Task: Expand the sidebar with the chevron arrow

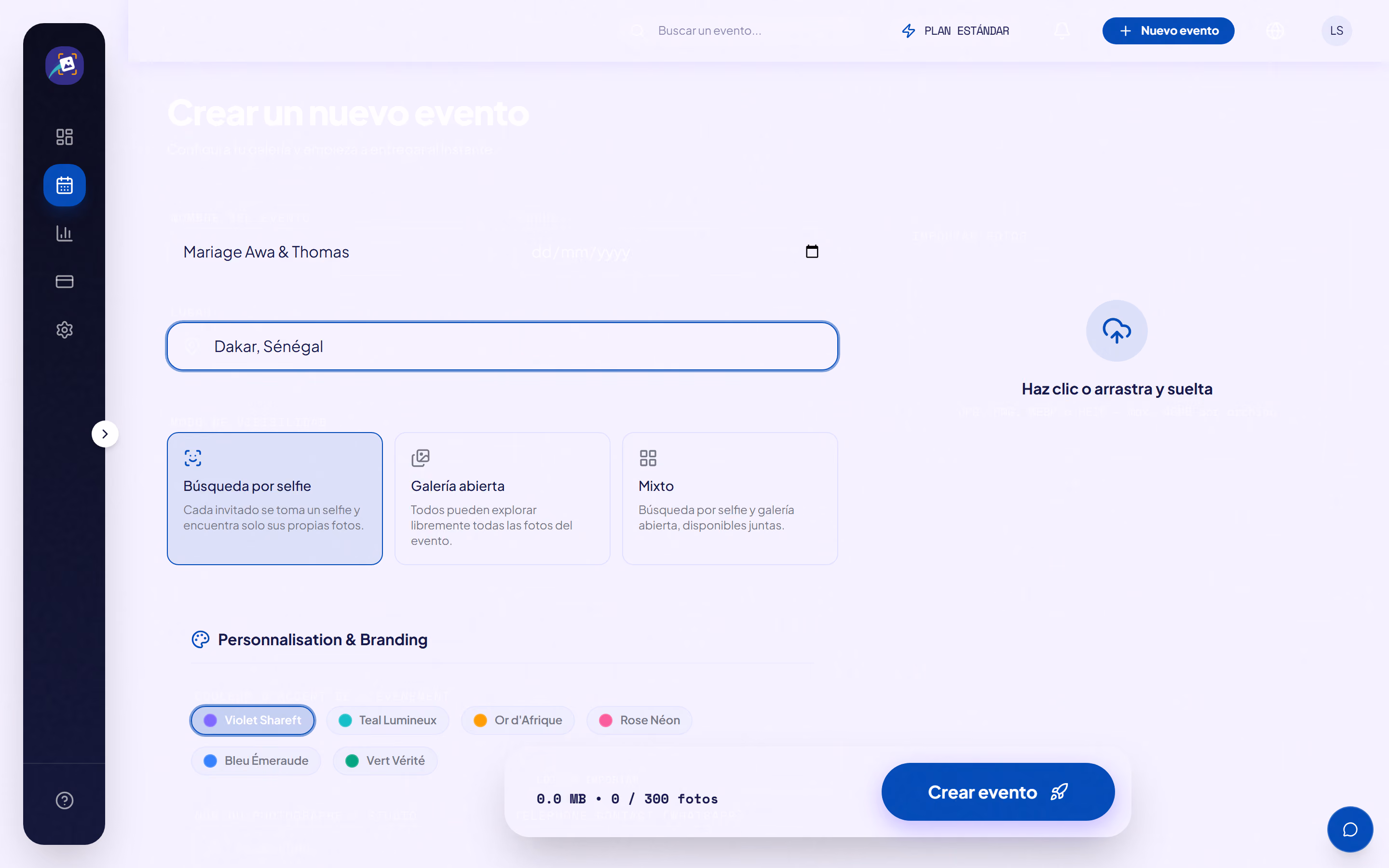Action: (105, 434)
